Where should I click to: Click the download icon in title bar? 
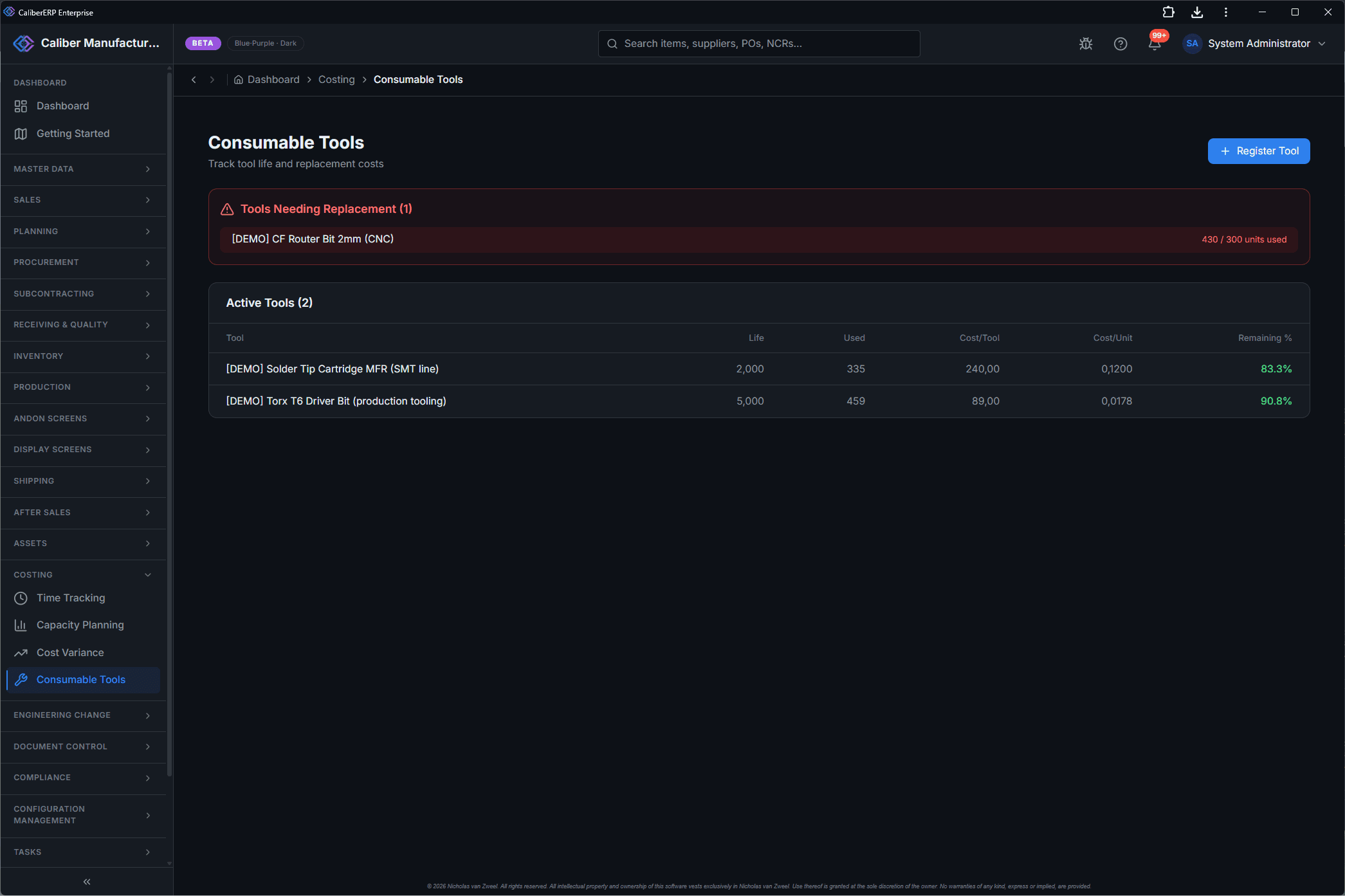[x=1197, y=12]
